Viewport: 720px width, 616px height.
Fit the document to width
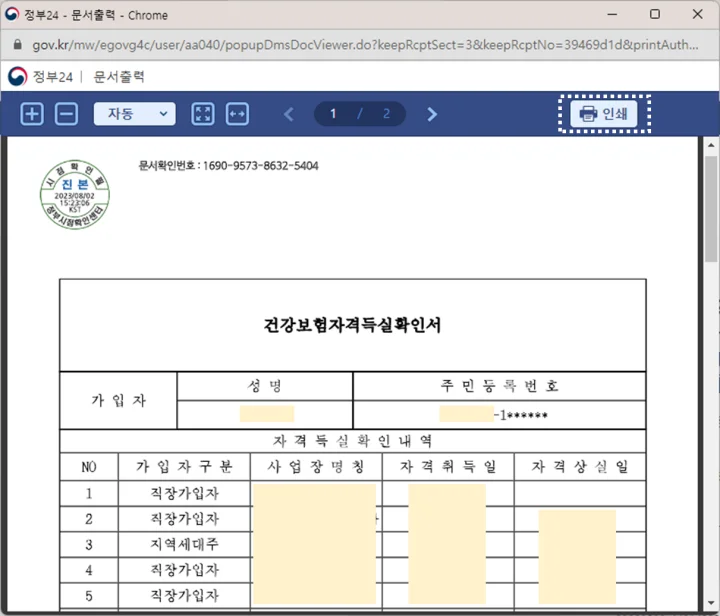[x=237, y=114]
